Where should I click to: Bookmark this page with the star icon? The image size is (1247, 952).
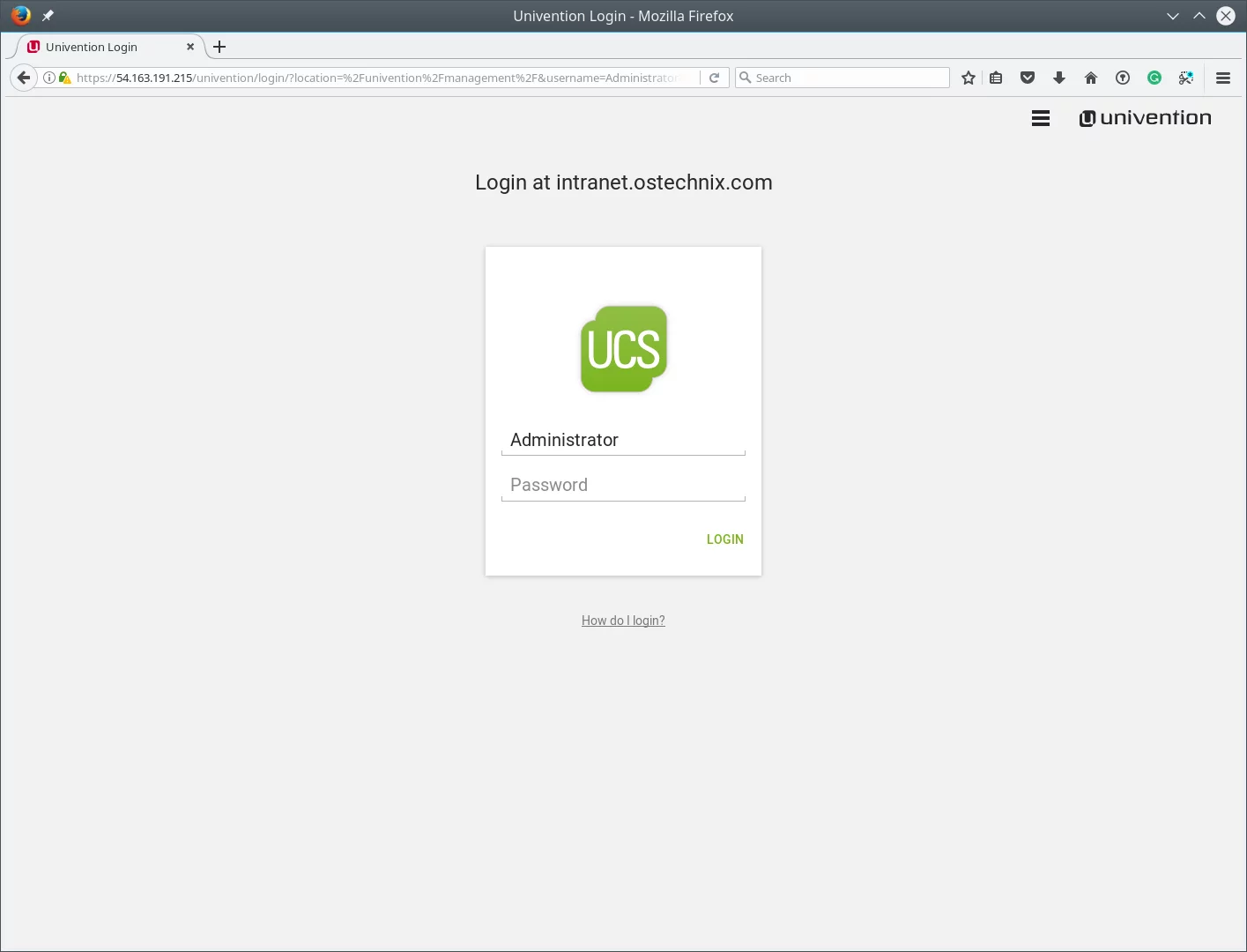(969, 78)
